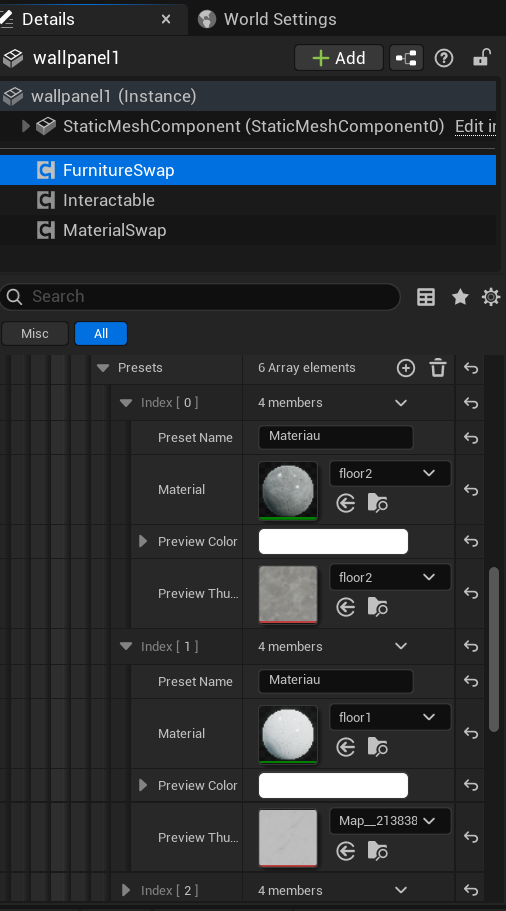The image size is (506, 911).
Task: Use selected asset for Index 0 Material
Action: (346, 503)
